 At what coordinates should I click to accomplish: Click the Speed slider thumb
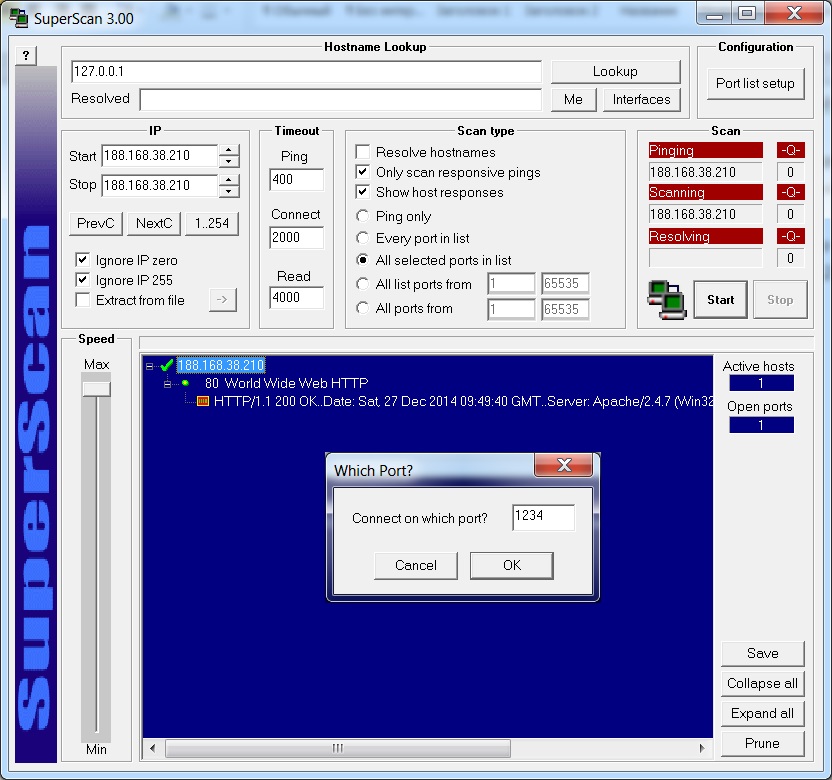pyautogui.click(x=96, y=389)
